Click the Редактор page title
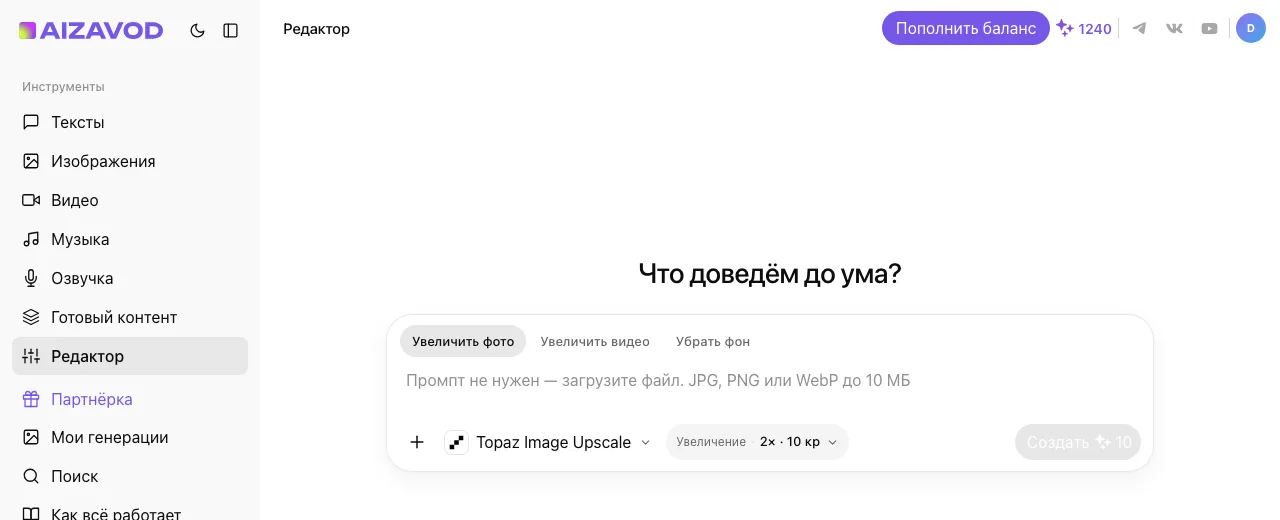The width and height of the screenshot is (1280, 520). (x=317, y=29)
